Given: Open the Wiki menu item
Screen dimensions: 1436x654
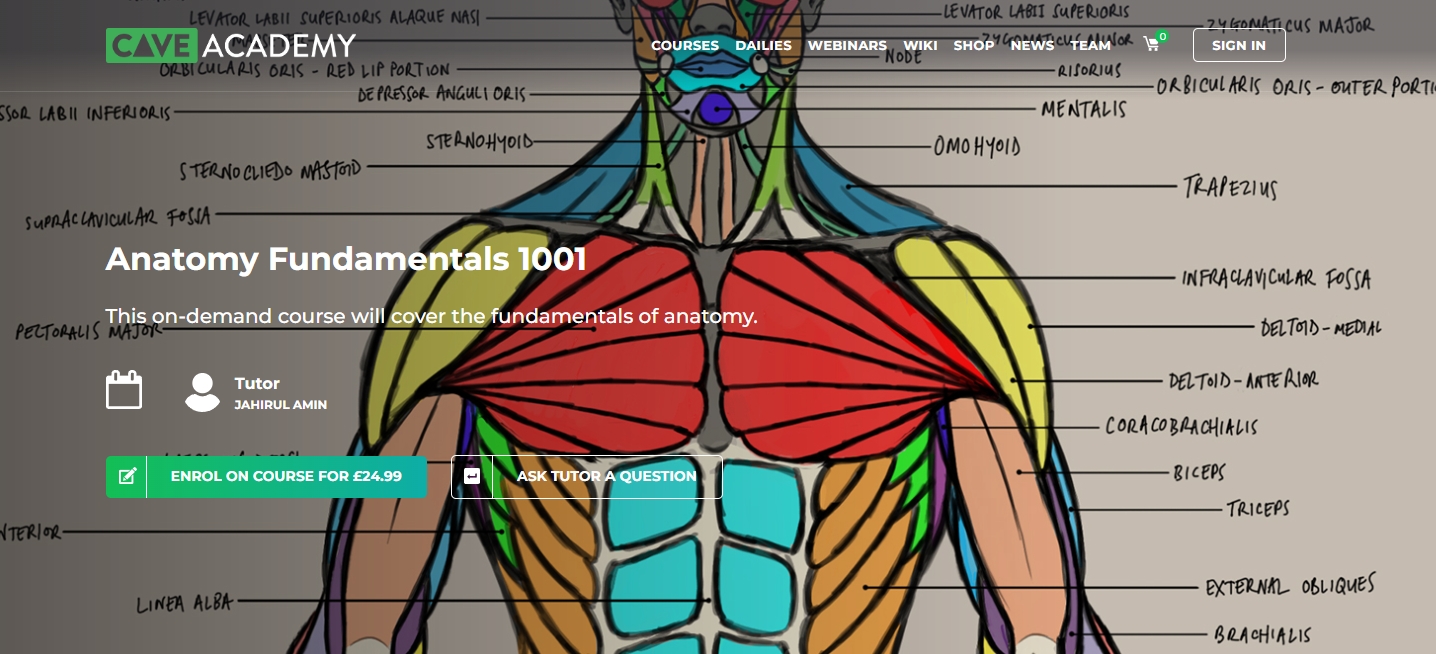Looking at the screenshot, I should [x=920, y=45].
